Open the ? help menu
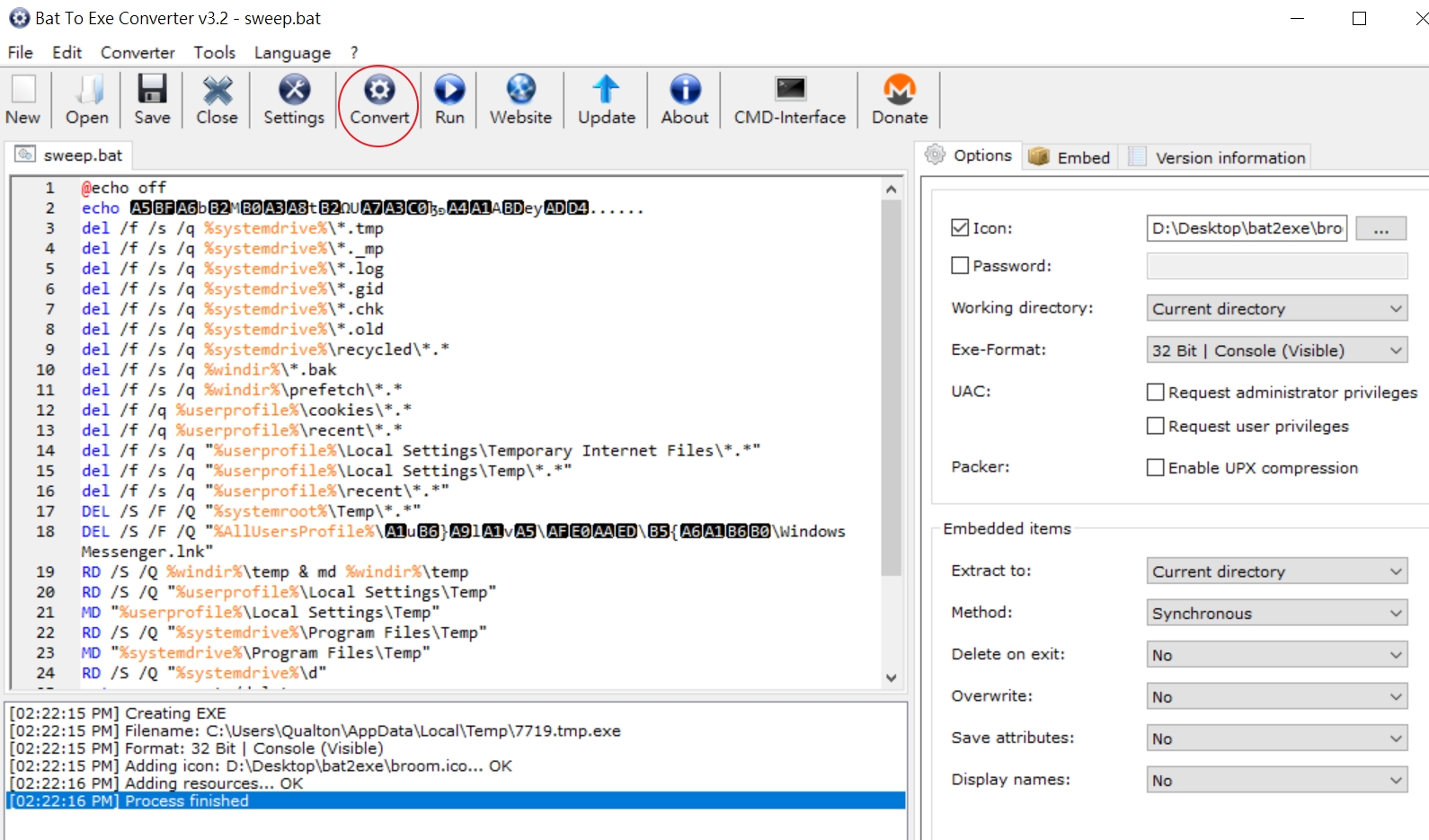This screenshot has height=840, width=1429. pyautogui.click(x=354, y=52)
